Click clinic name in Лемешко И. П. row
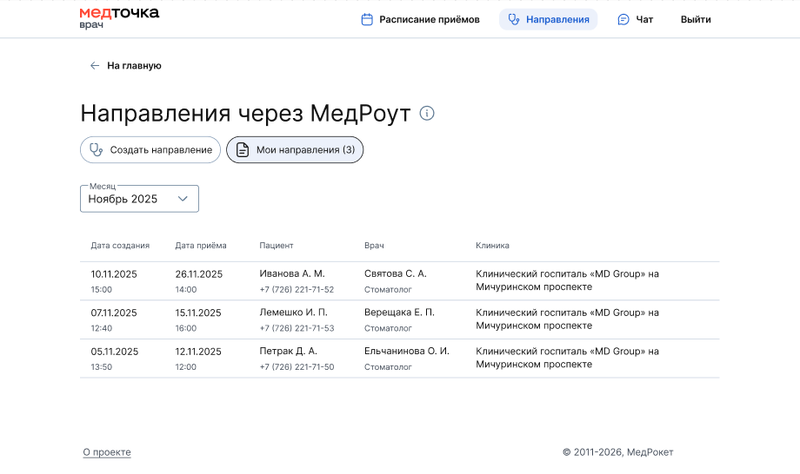 (567, 319)
